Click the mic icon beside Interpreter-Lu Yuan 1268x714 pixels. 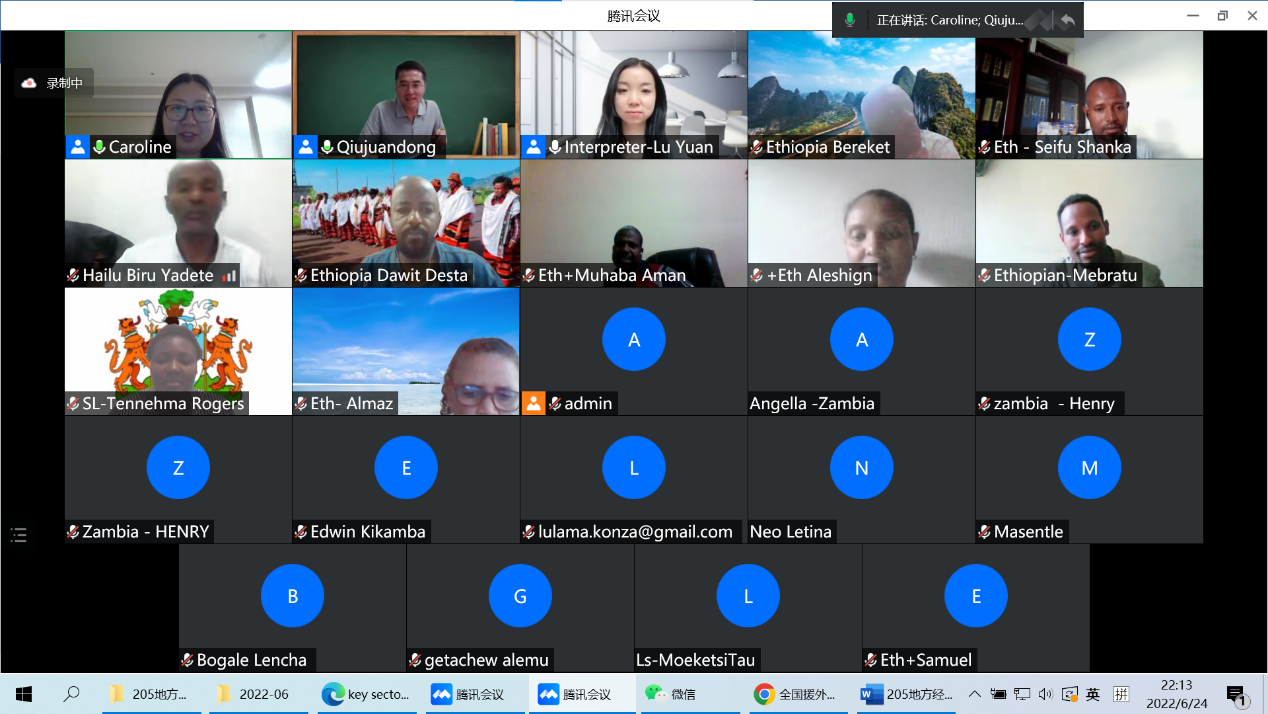tap(555, 147)
